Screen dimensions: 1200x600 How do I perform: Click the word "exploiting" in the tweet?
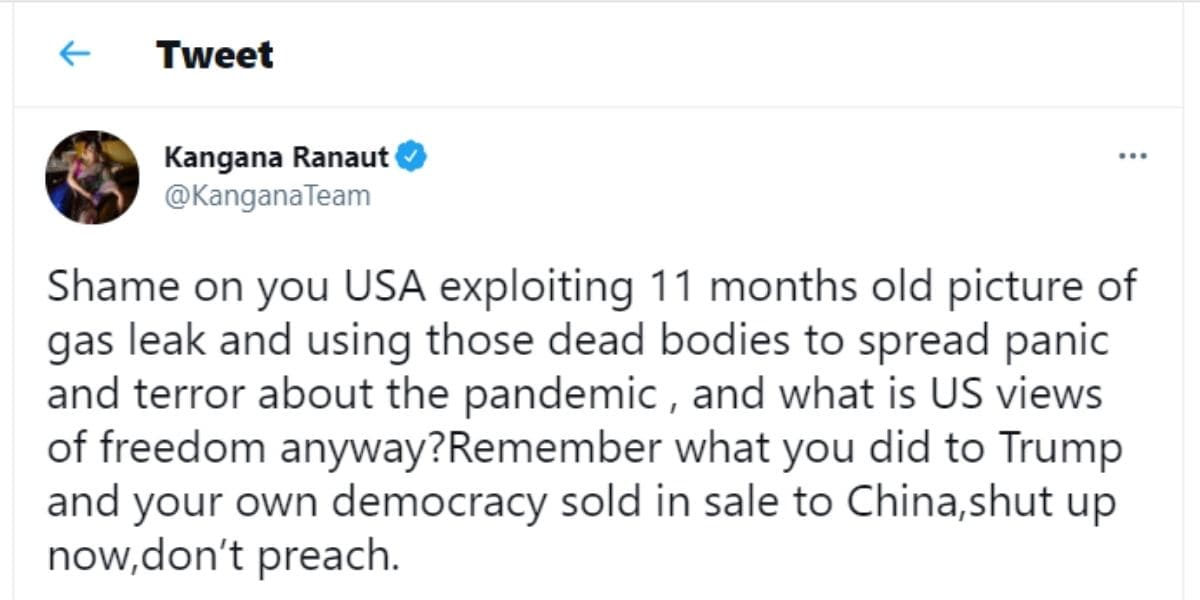(x=536, y=287)
